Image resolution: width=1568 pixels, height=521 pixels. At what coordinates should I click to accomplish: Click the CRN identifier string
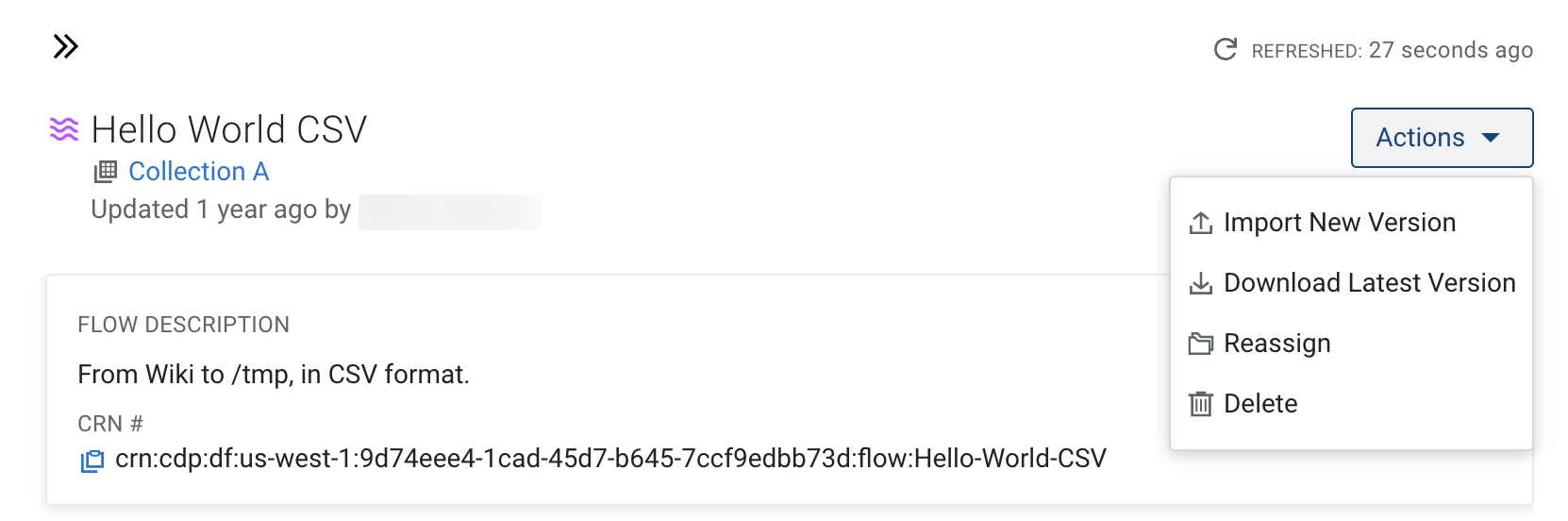(610, 459)
